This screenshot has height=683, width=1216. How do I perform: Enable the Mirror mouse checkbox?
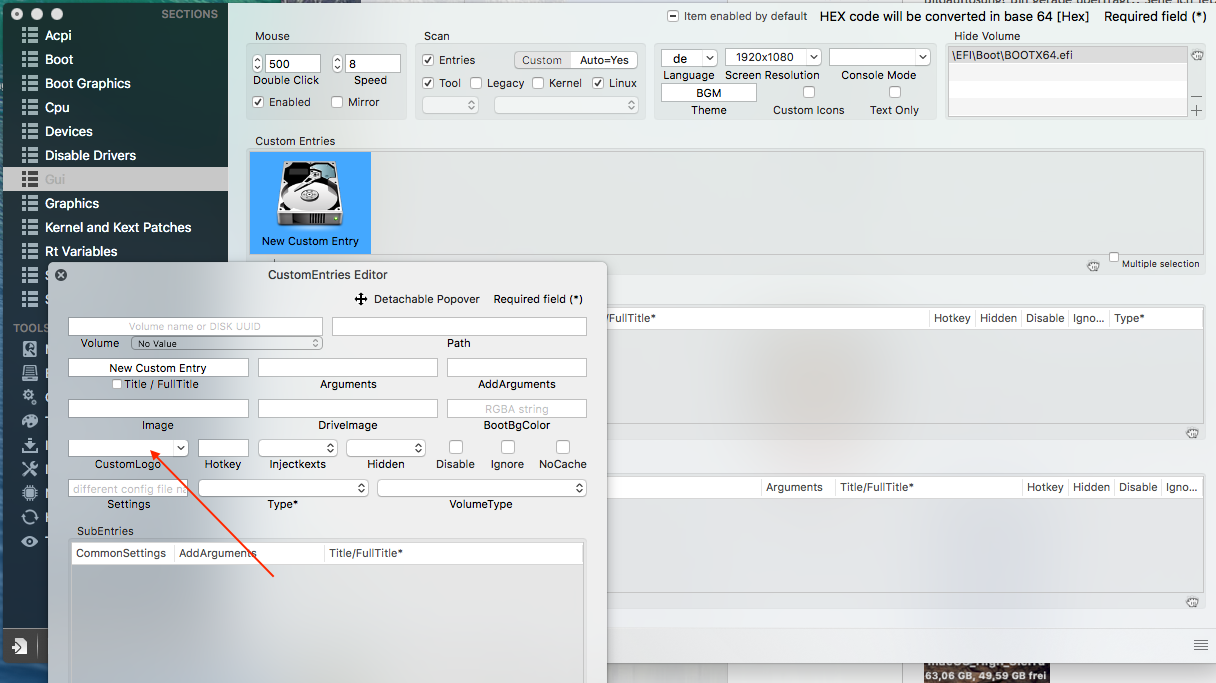click(338, 102)
